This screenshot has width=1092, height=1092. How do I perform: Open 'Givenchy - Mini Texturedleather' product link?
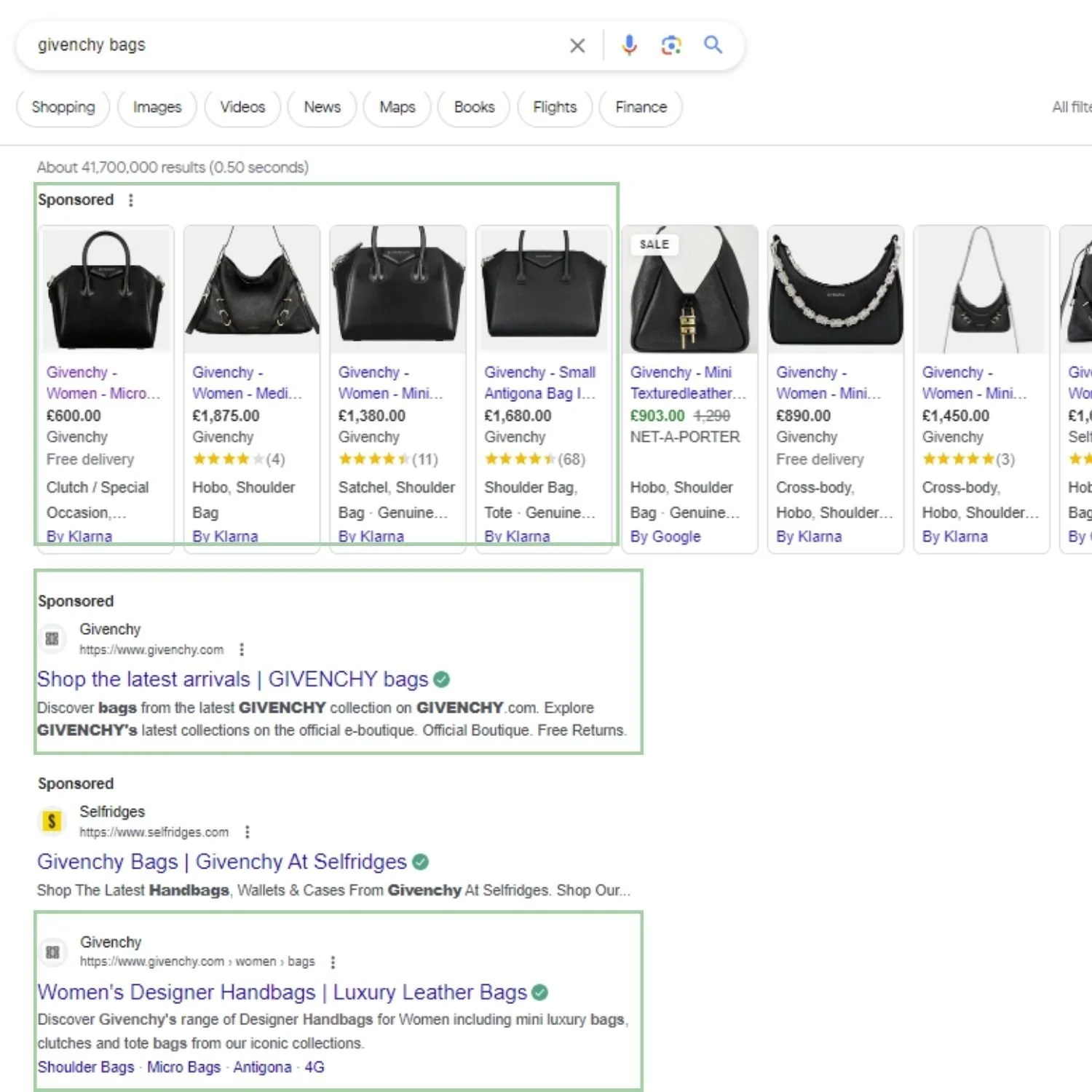click(688, 383)
